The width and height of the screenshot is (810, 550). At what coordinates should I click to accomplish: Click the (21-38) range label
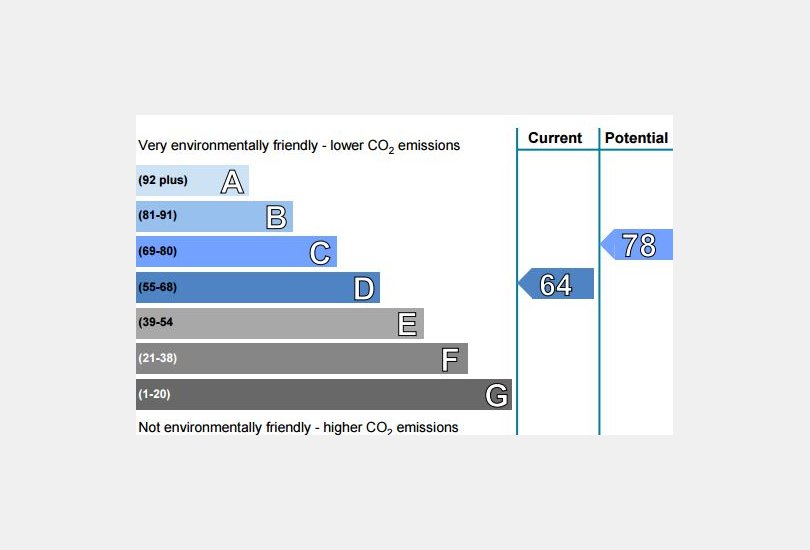click(158, 358)
